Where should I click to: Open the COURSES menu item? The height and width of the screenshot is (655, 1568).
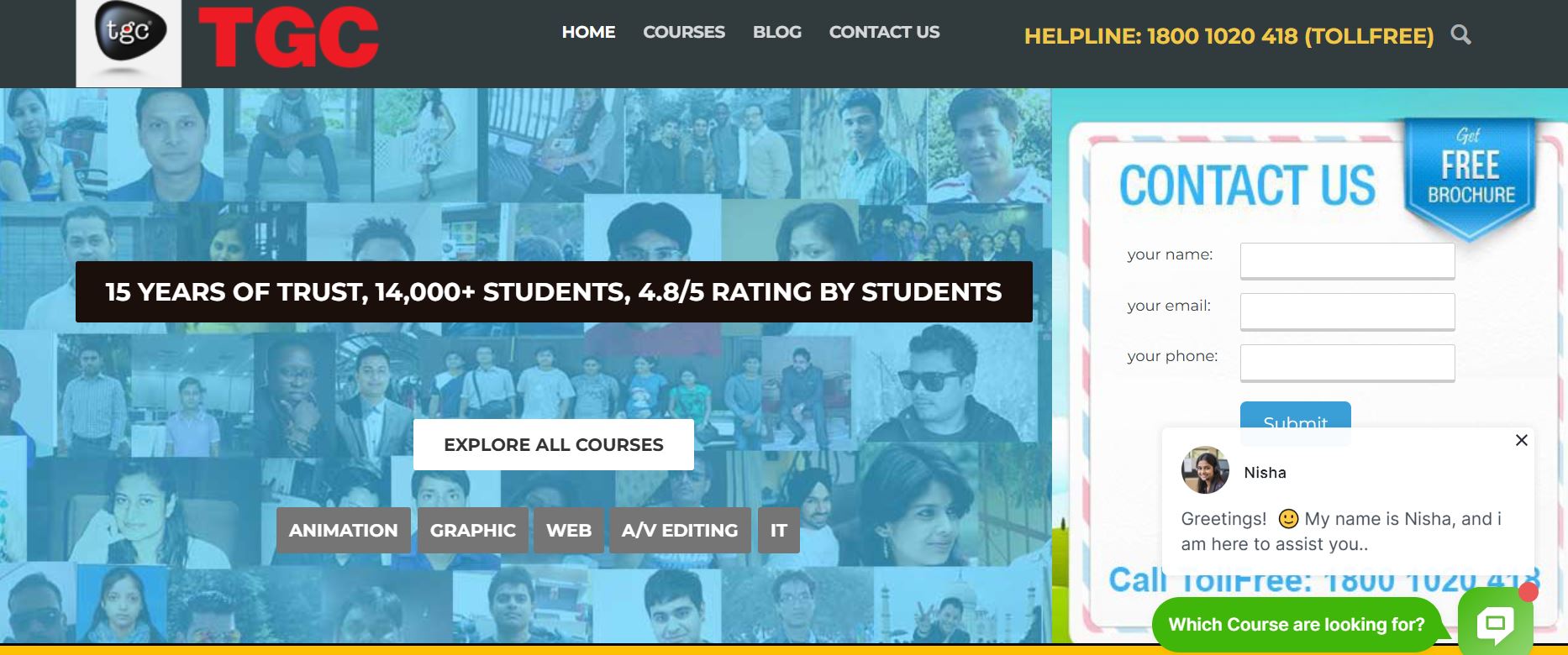[x=684, y=32]
